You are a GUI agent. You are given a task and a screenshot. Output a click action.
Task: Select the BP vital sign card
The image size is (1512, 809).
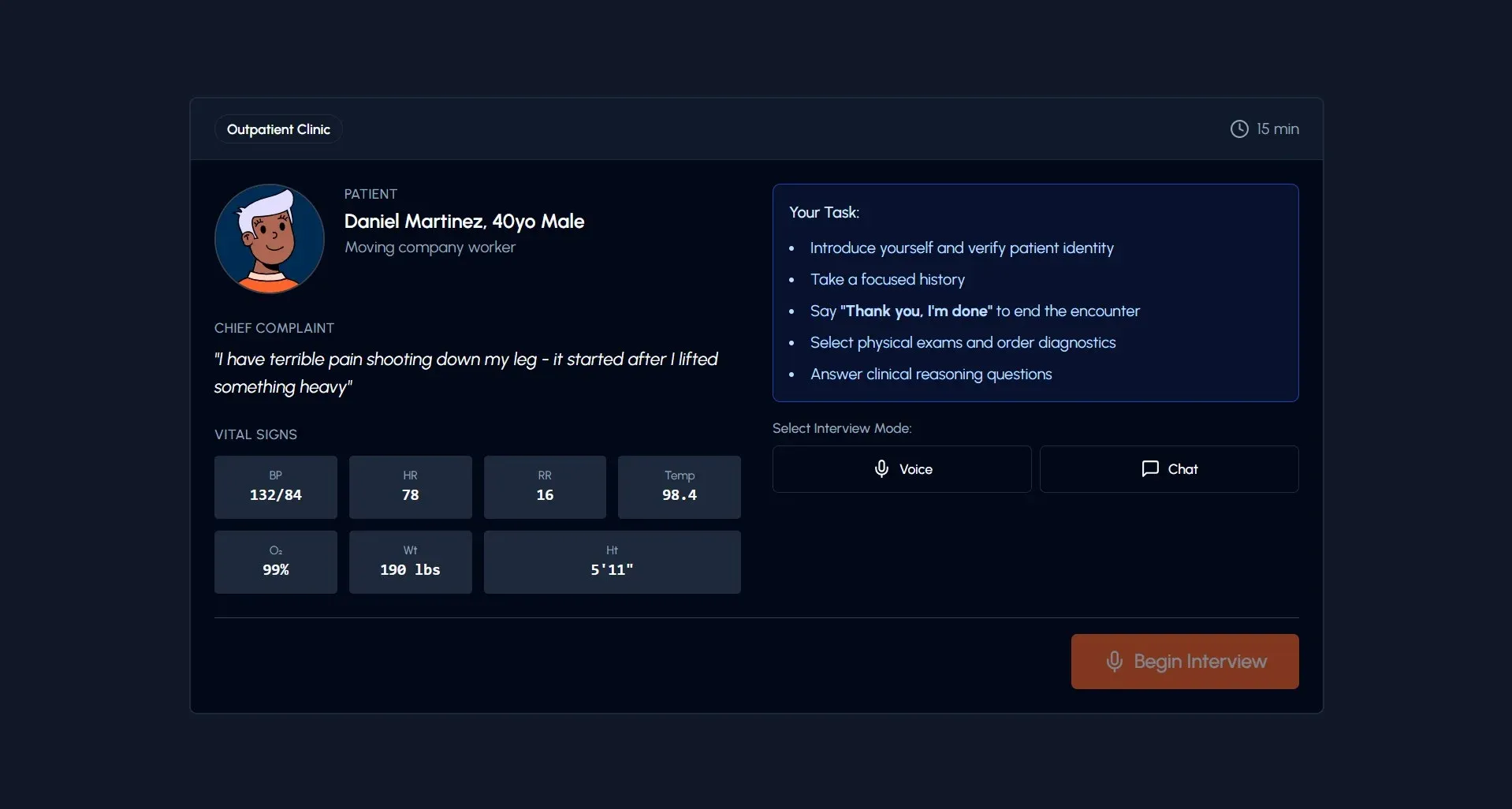point(275,487)
